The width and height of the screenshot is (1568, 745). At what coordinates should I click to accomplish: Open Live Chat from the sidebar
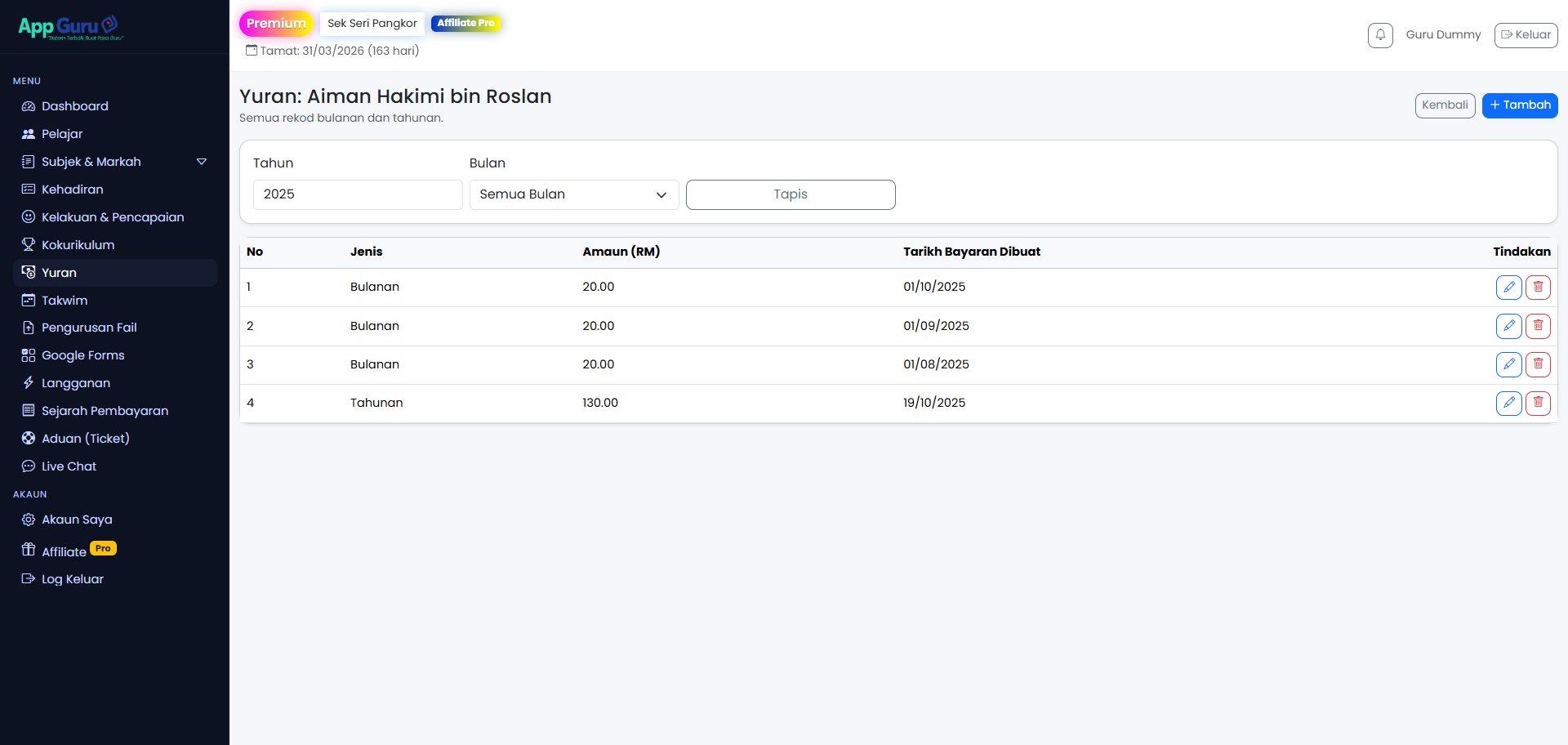[x=69, y=466]
